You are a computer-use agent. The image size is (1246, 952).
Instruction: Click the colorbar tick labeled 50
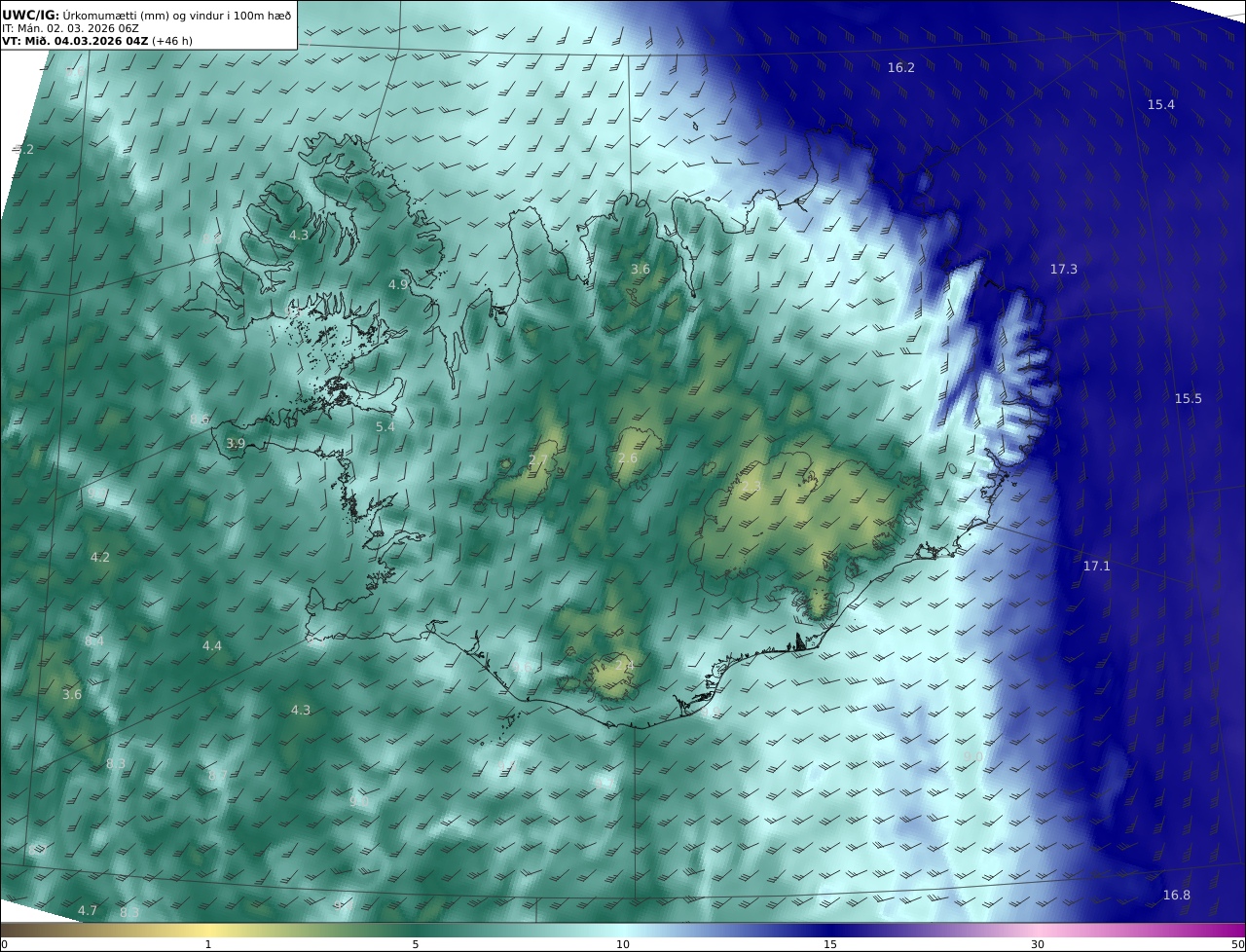tap(1238, 944)
